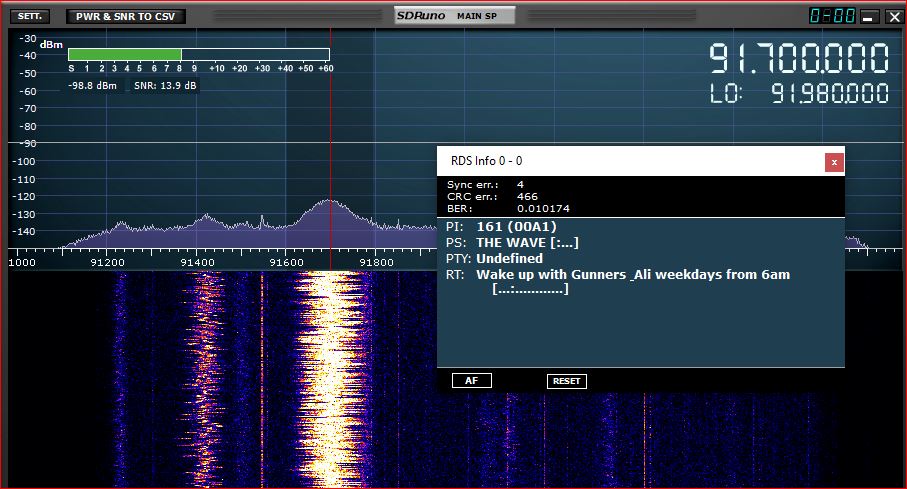907x489 pixels.
Task: Click the bright waterfall signal at 91700
Action: [x=331, y=379]
